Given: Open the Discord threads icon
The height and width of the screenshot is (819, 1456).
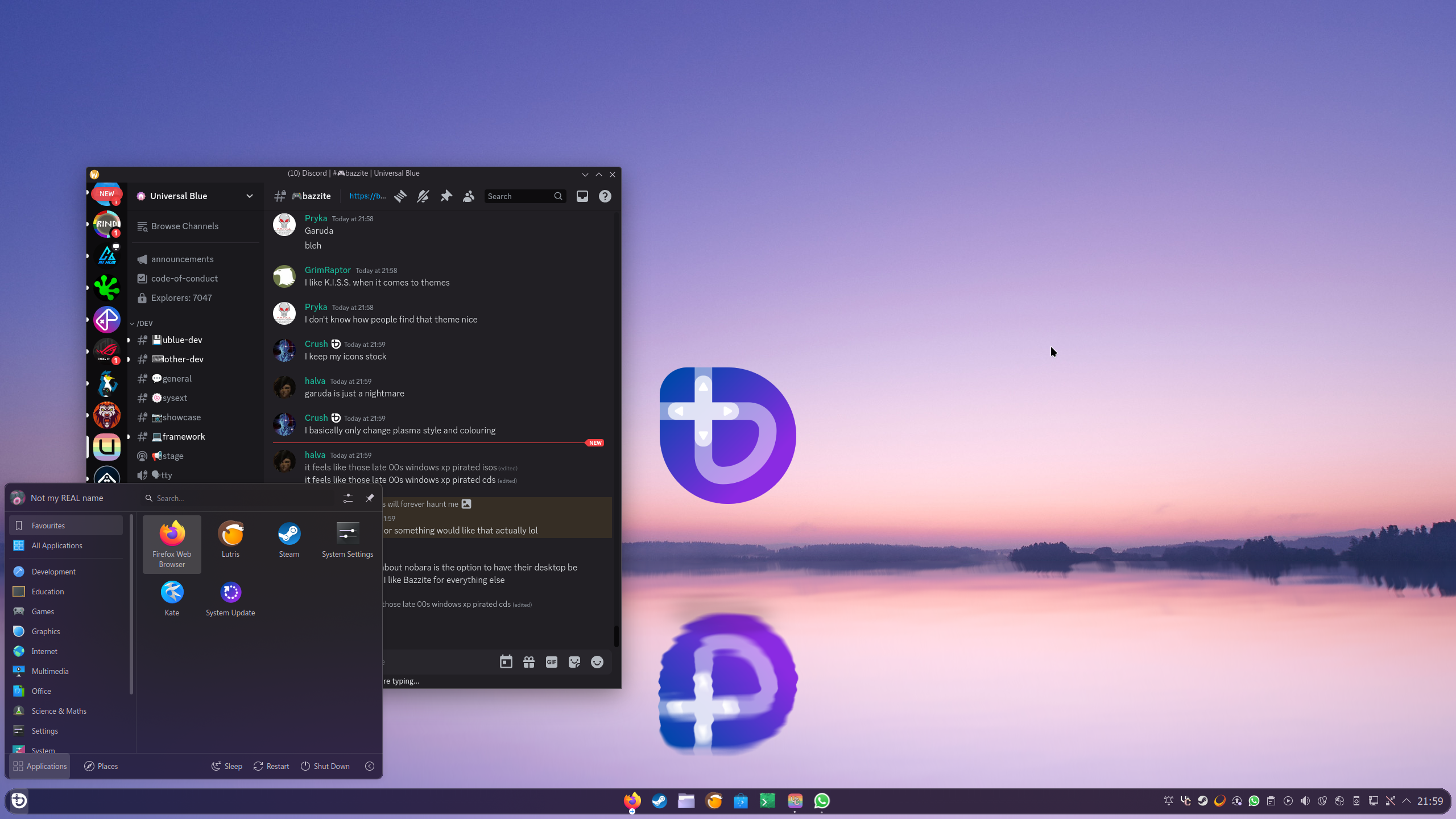Looking at the screenshot, I should pyautogui.click(x=400, y=196).
